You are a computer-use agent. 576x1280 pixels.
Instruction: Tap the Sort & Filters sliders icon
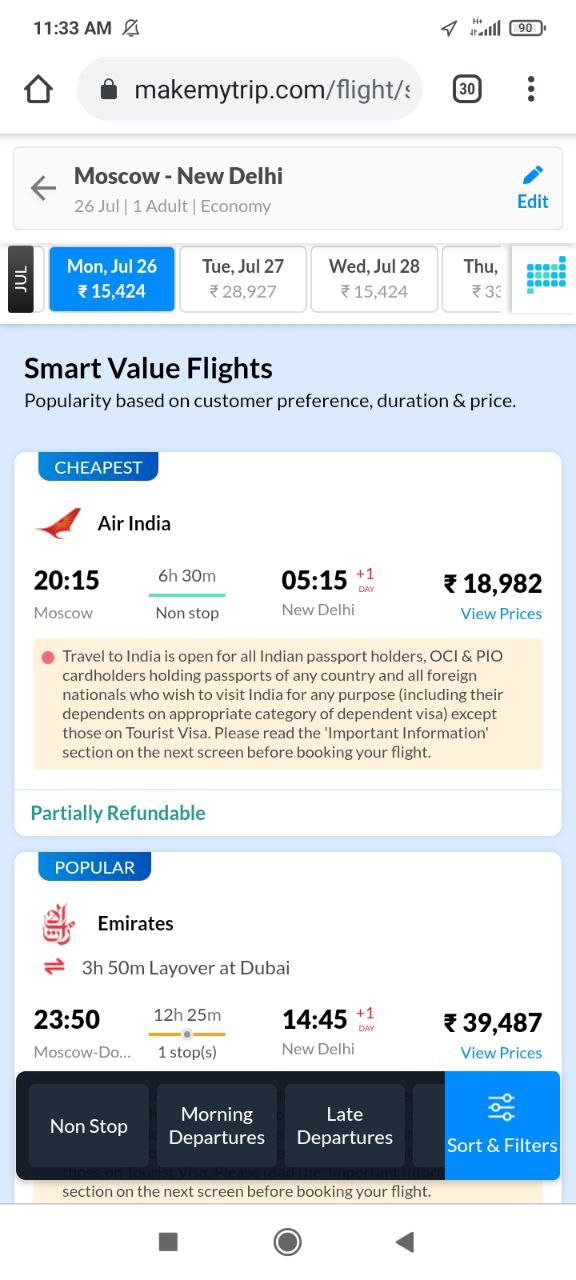[501, 1108]
